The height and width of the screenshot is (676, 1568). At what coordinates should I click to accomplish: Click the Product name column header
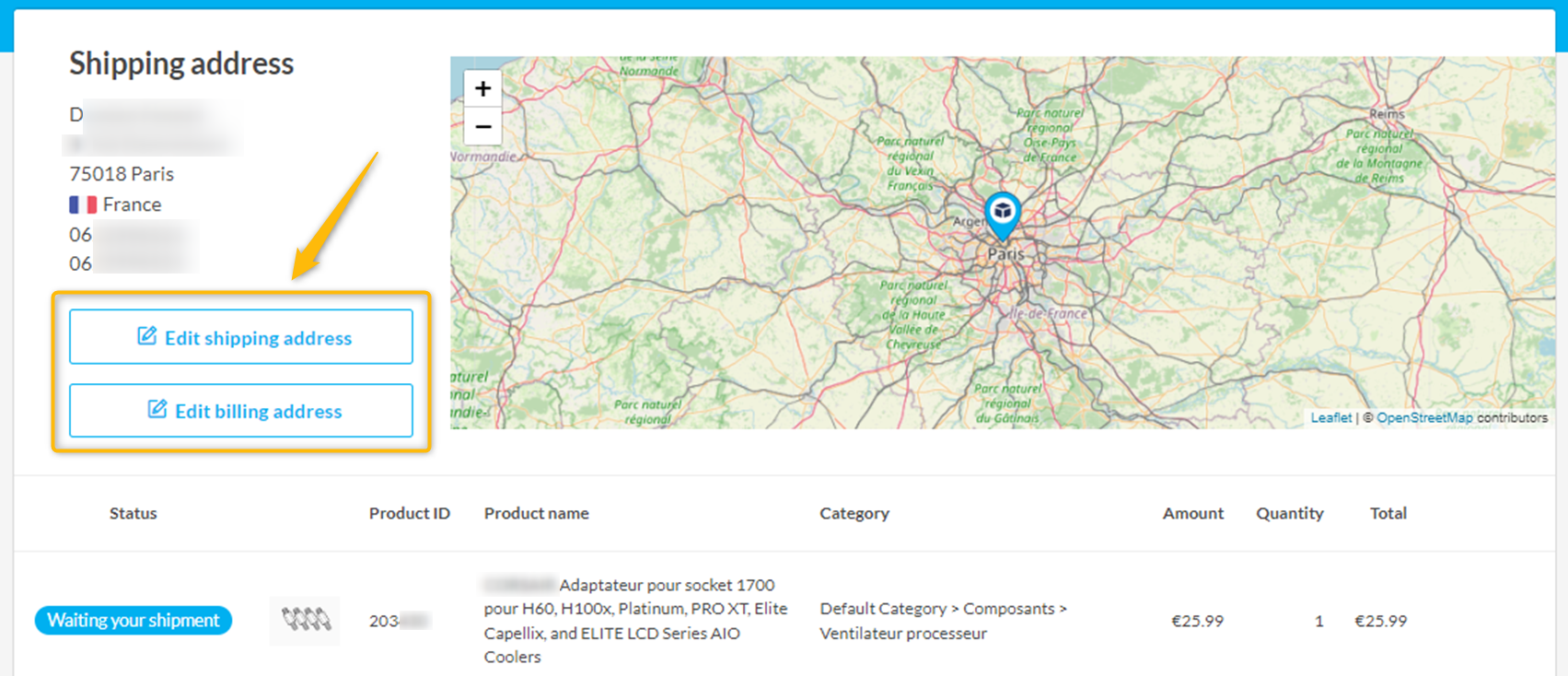pos(536,513)
